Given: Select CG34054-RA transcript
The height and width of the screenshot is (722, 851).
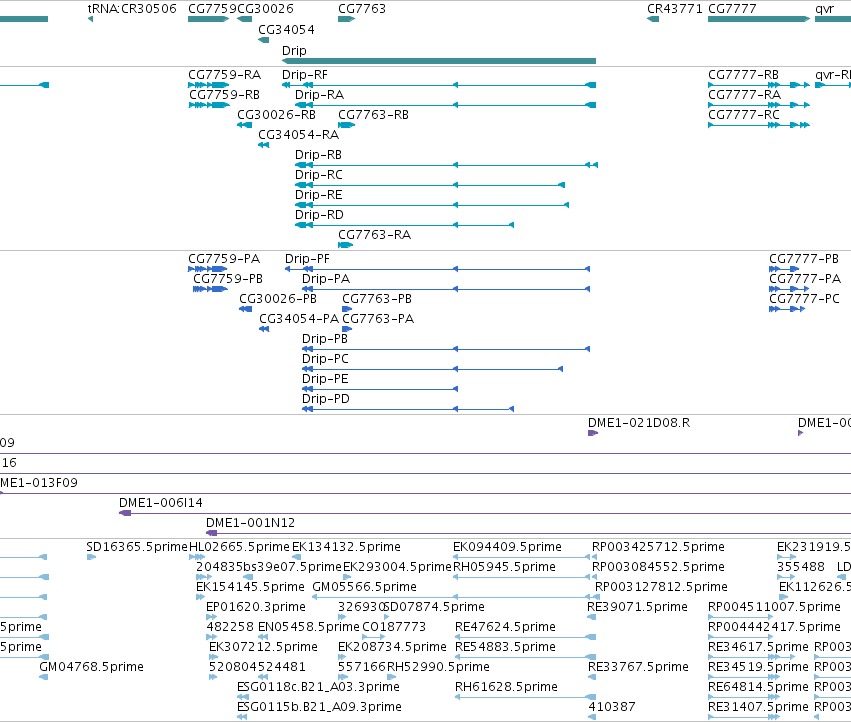Looking at the screenshot, I should coord(299,135).
